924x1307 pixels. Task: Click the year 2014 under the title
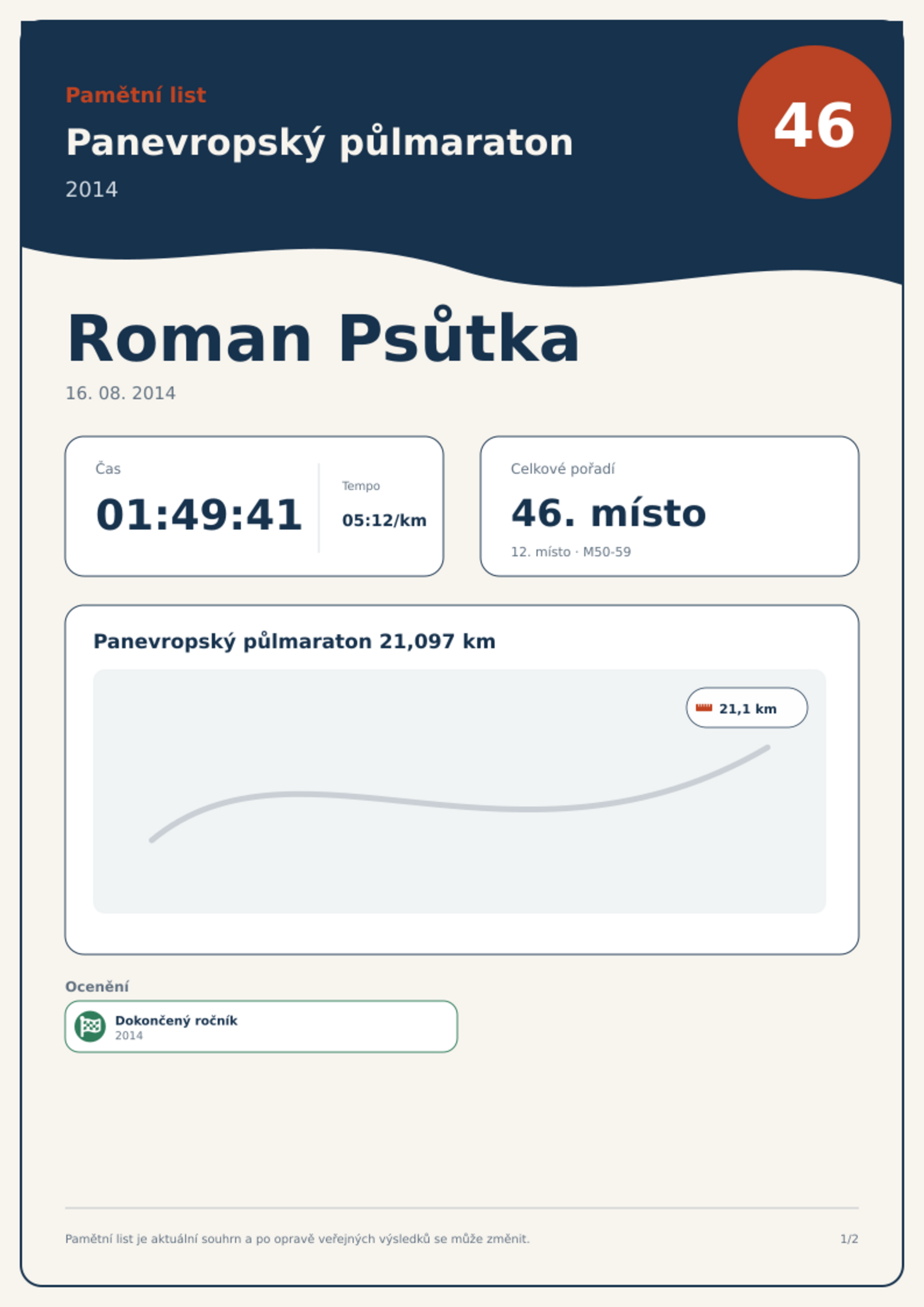[x=91, y=190]
